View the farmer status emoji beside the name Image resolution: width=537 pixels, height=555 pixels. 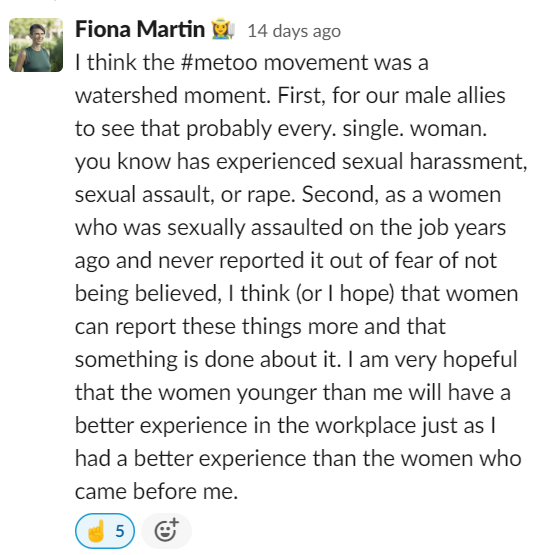pyautogui.click(x=223, y=29)
